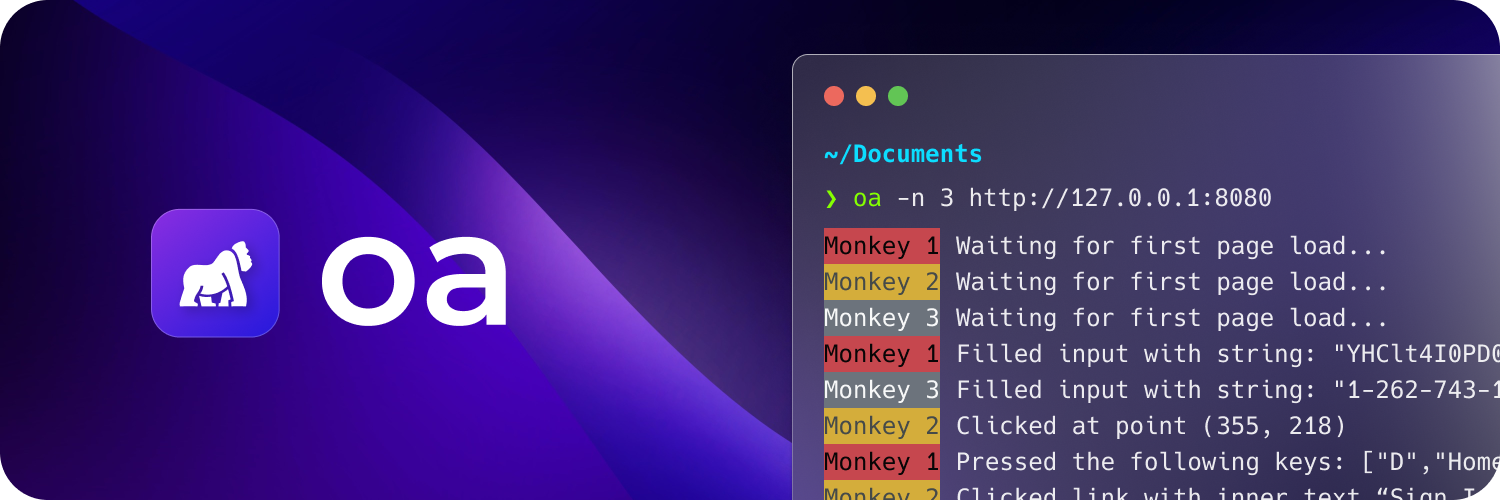Close the terminal with the red button

(834, 96)
